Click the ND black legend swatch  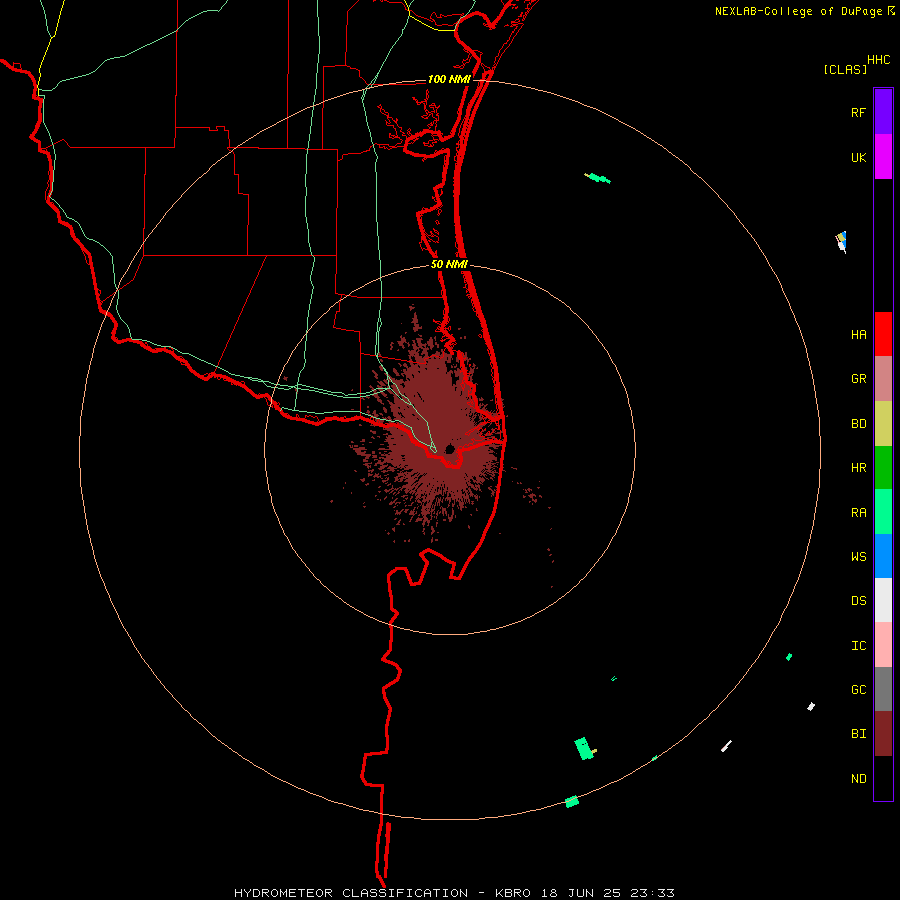tap(883, 778)
